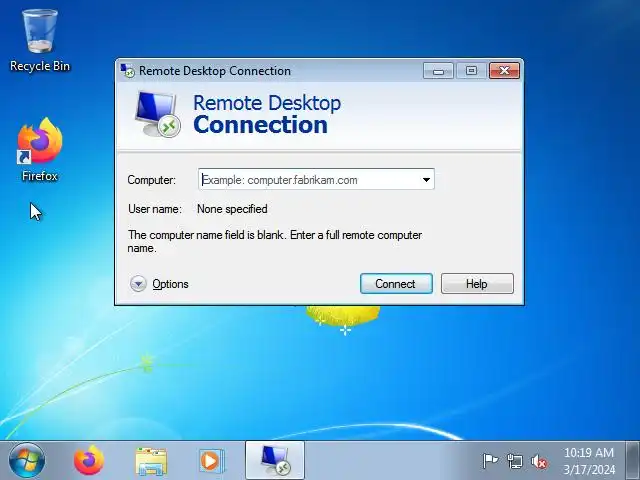The width and height of the screenshot is (640, 480).
Task: Select the Firefox desktop shortcut
Action: (40, 149)
